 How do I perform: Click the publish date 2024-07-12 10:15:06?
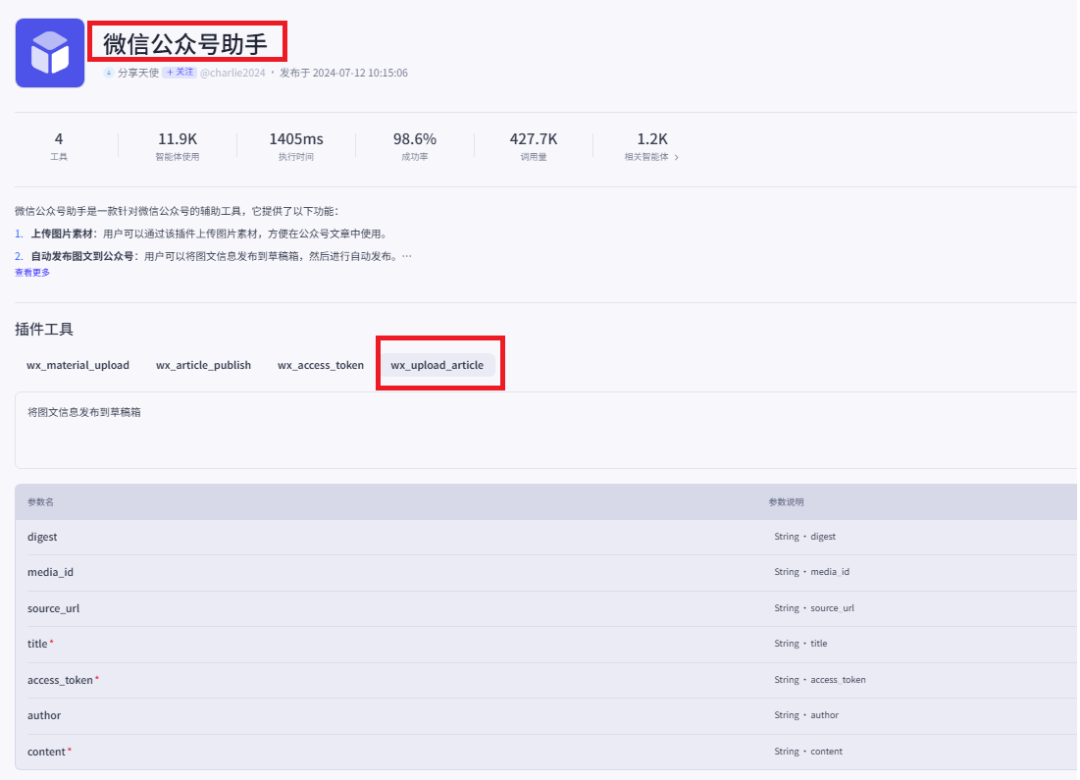tap(360, 73)
